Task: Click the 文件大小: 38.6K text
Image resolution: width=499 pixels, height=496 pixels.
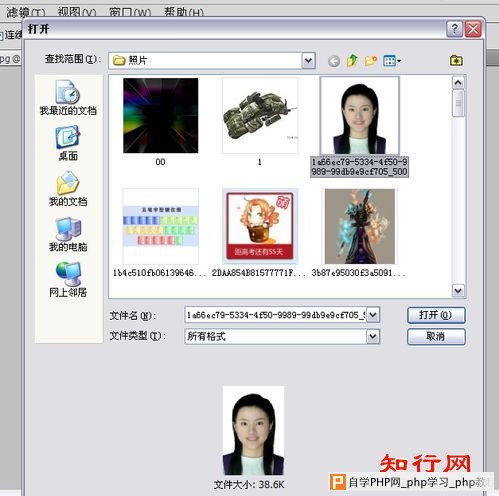Action: [x=249, y=485]
